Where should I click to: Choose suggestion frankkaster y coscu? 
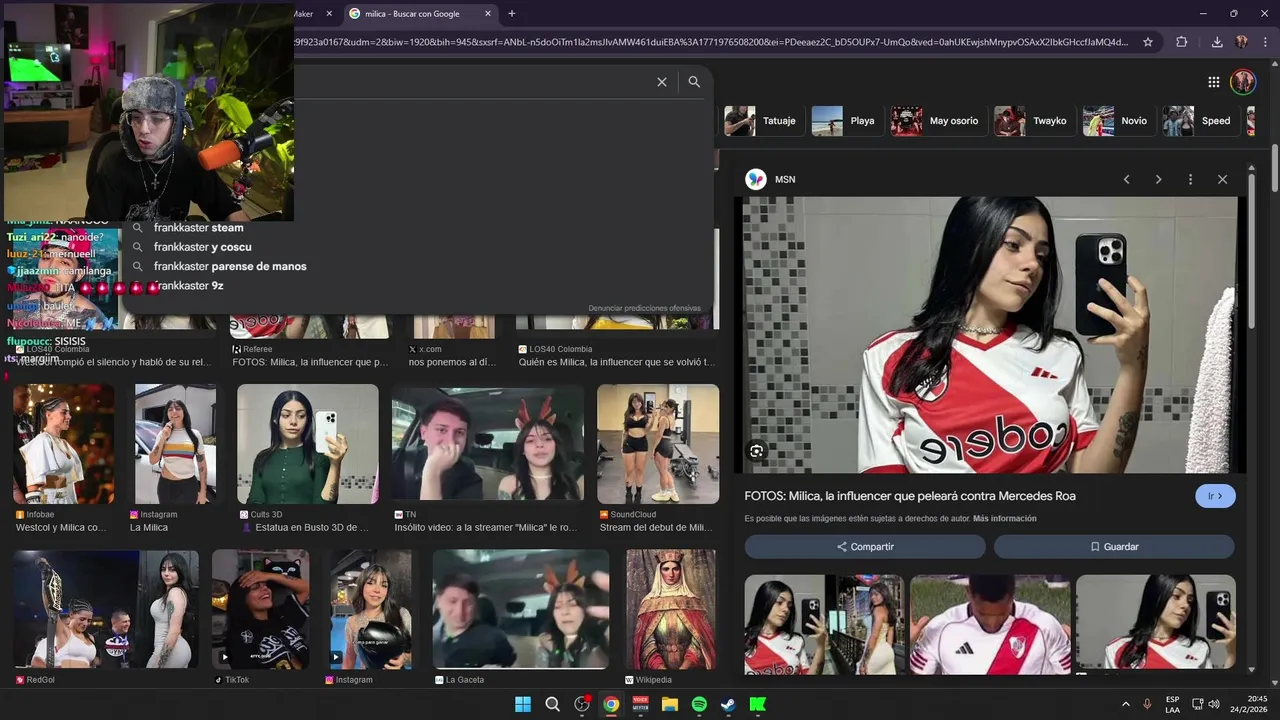pos(202,247)
